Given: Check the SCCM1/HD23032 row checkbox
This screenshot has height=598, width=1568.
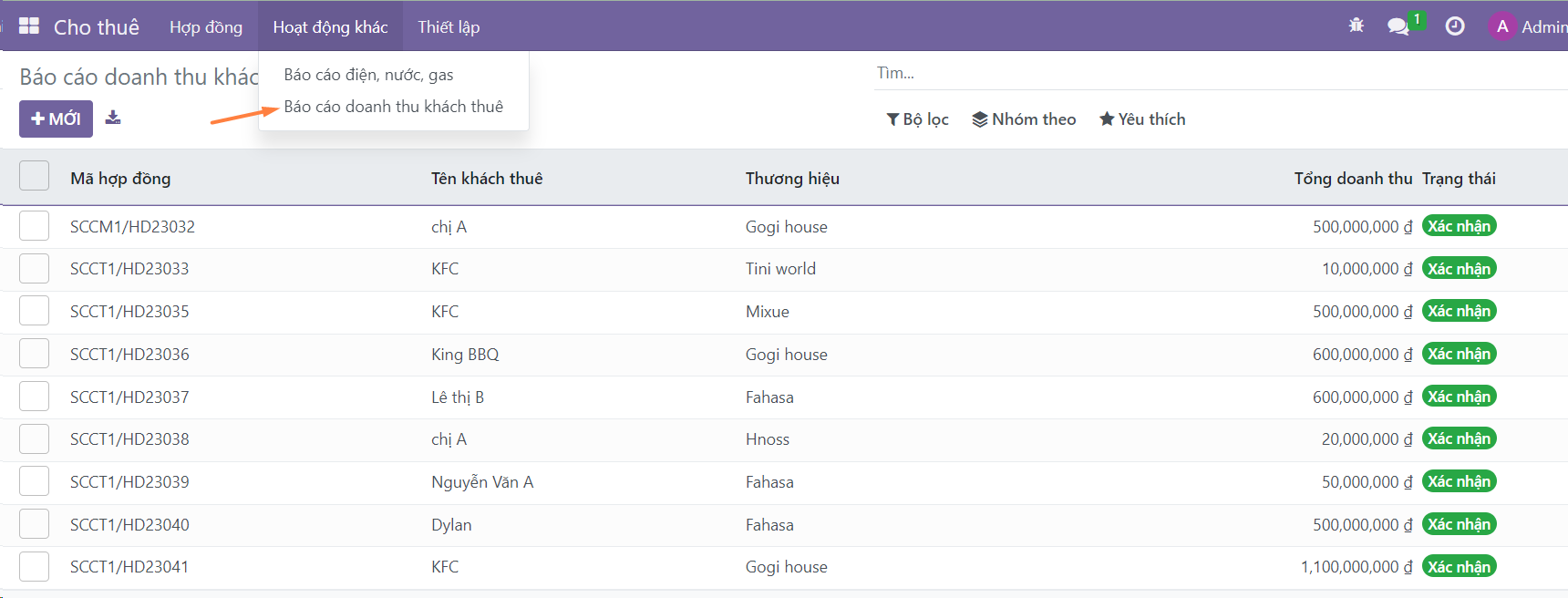Looking at the screenshot, I should 35,226.
